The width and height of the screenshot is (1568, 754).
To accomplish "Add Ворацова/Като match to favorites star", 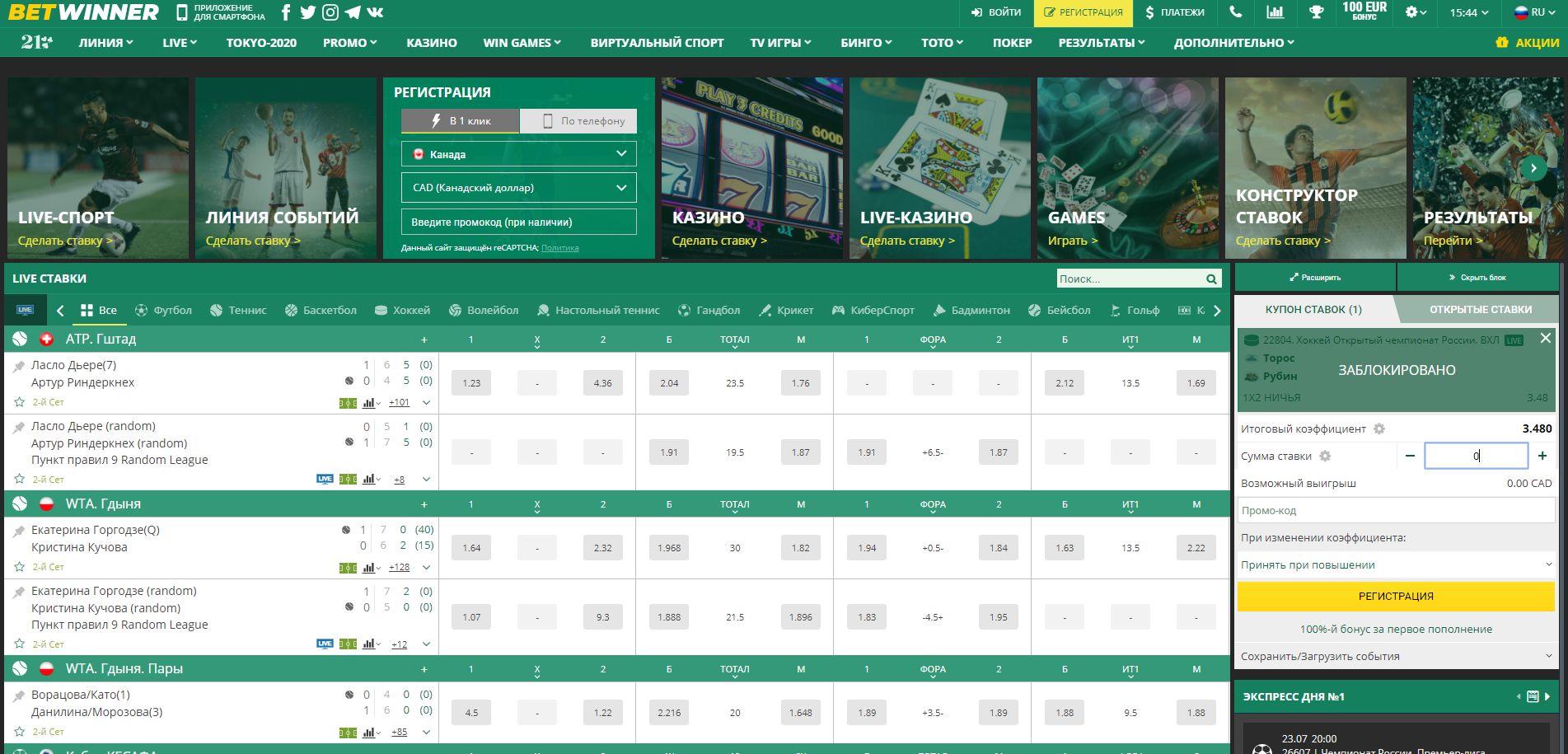I will 19,731.
